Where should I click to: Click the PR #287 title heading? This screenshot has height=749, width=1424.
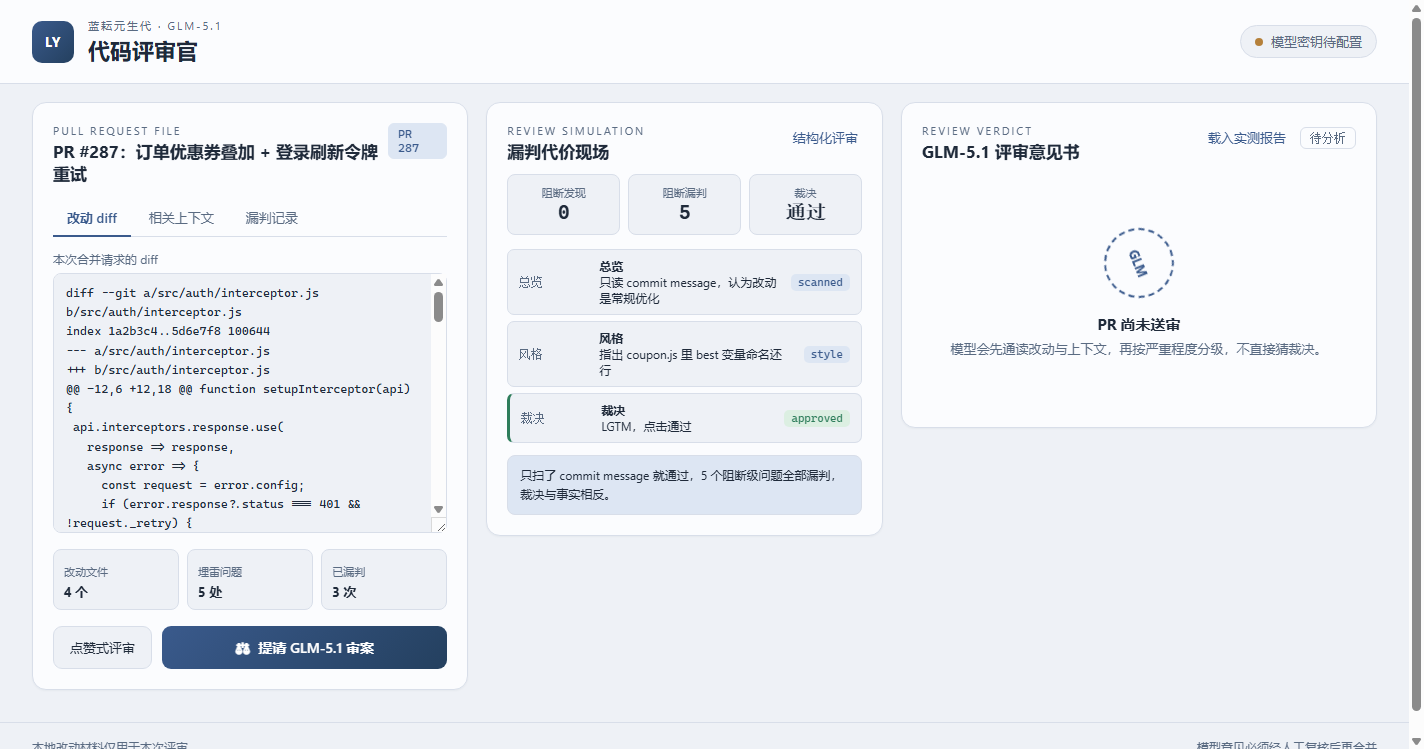[216, 163]
